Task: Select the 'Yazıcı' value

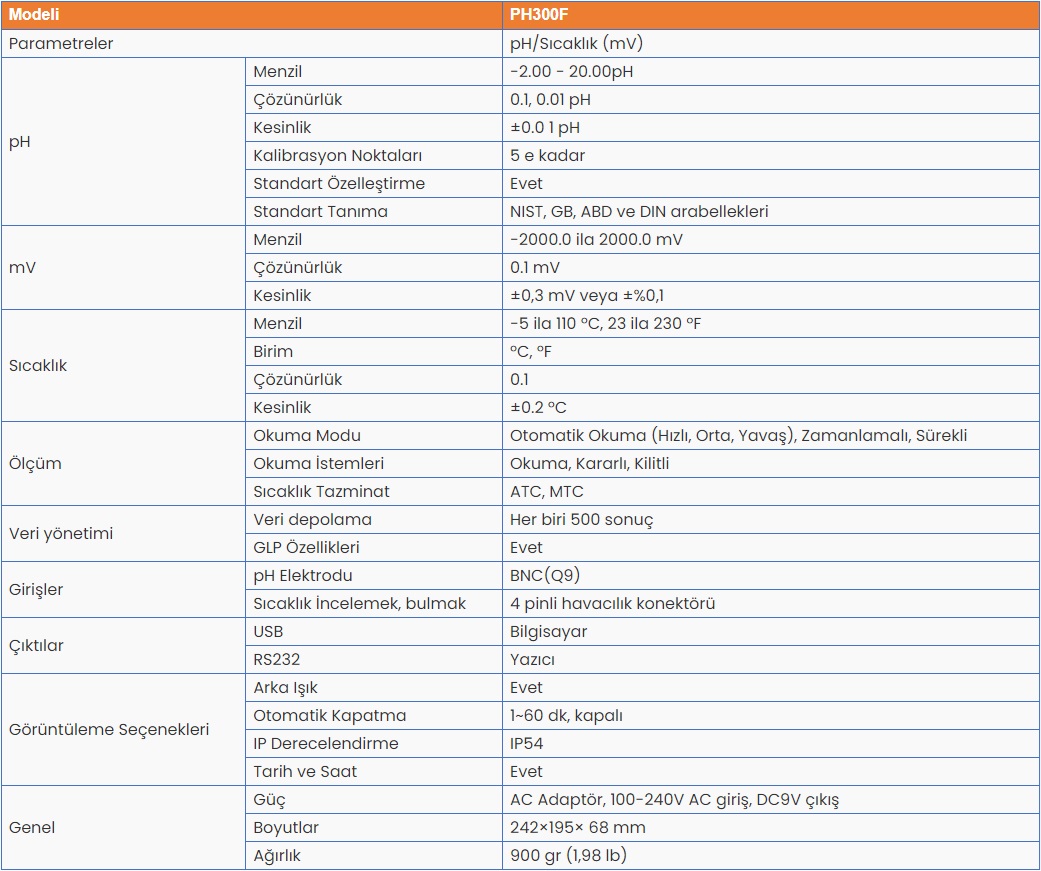Action: [532, 660]
